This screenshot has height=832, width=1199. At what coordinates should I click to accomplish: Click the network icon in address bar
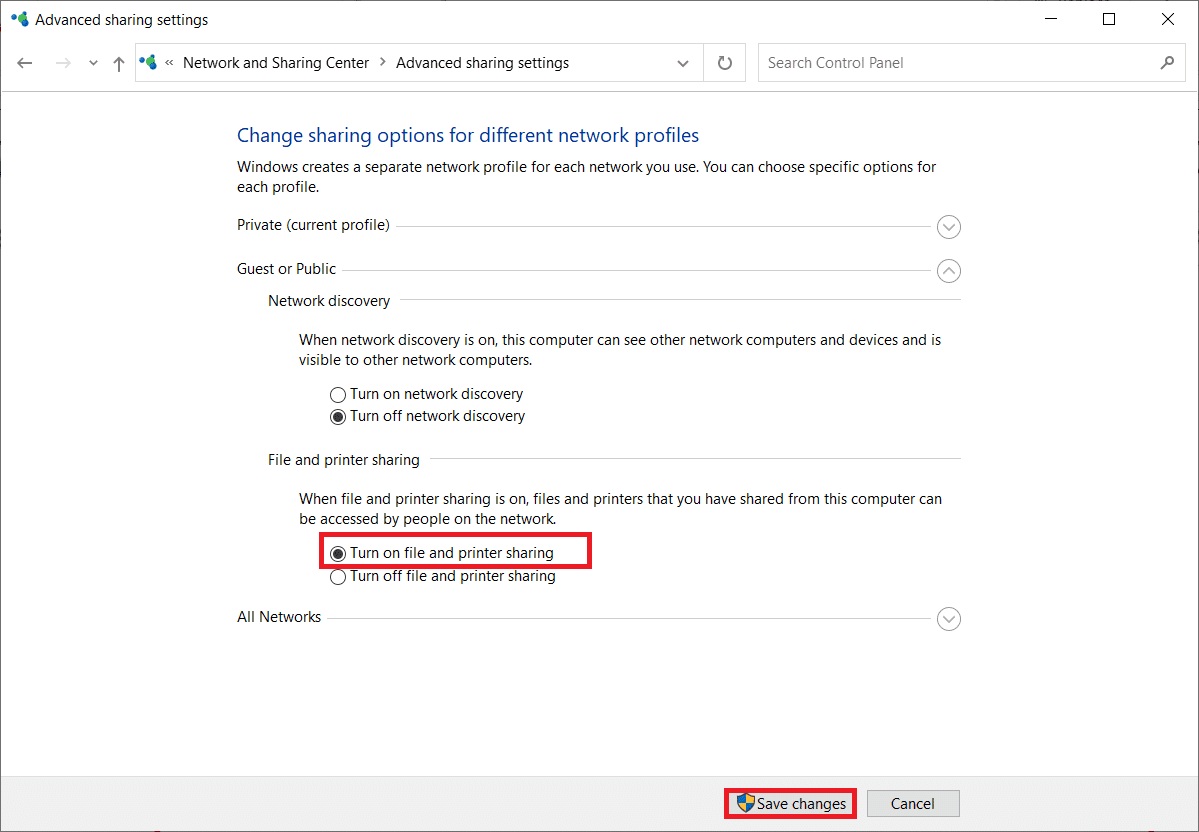pyautogui.click(x=149, y=63)
